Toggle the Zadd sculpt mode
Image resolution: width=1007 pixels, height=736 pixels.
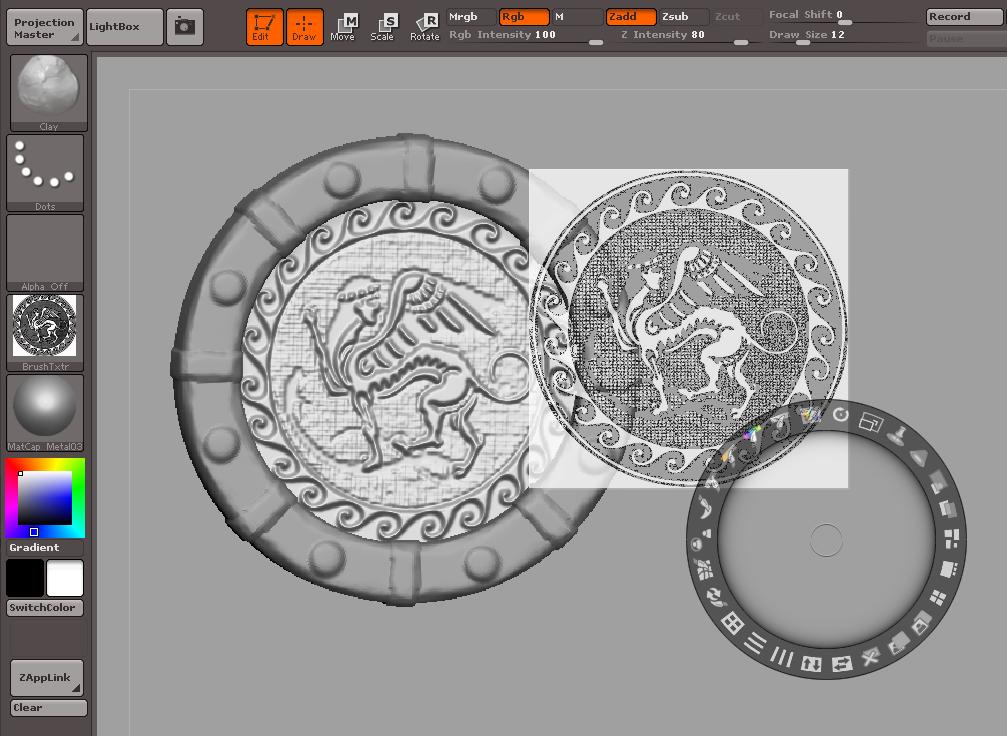pos(631,17)
